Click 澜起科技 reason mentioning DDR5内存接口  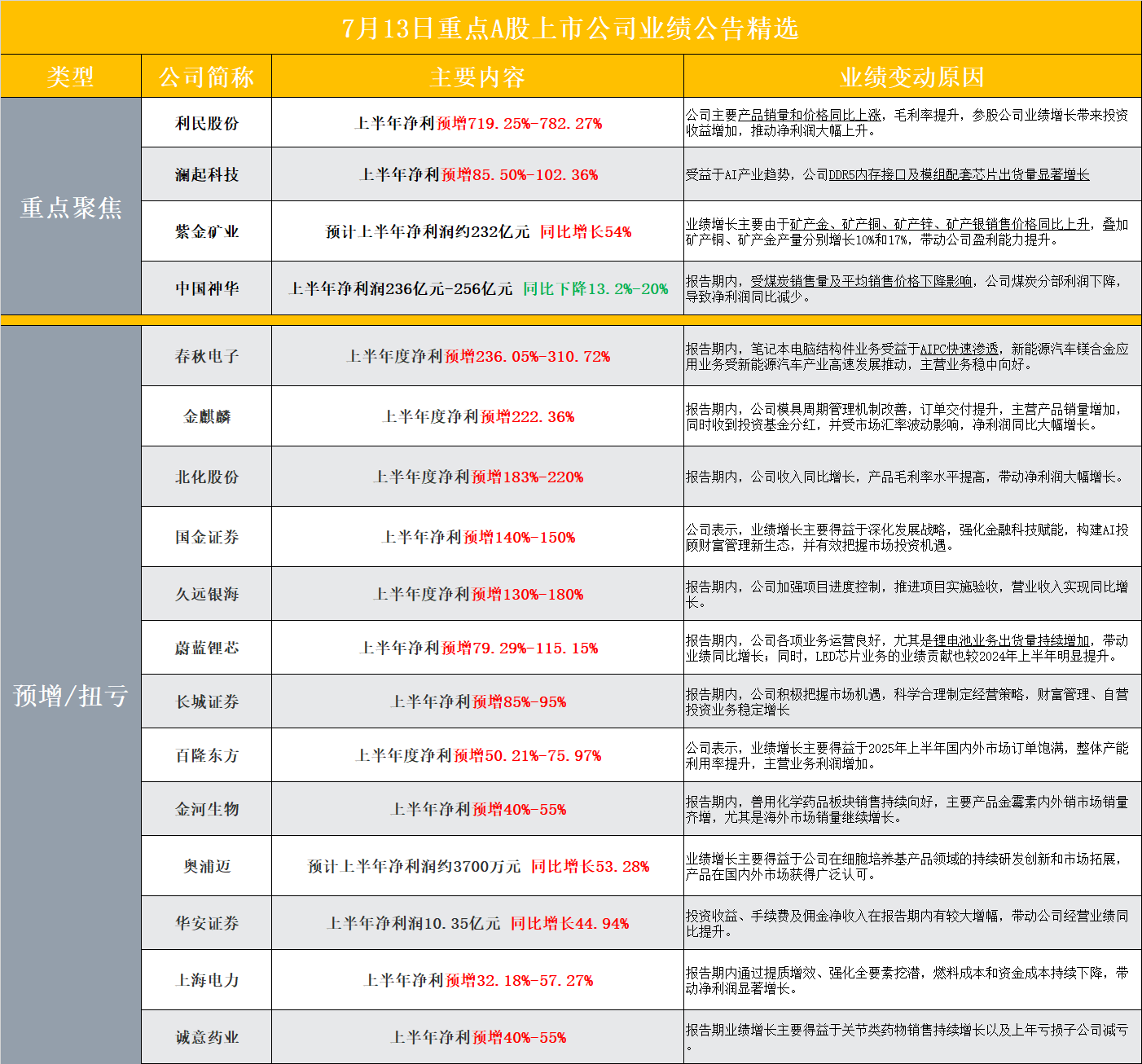click(912, 174)
